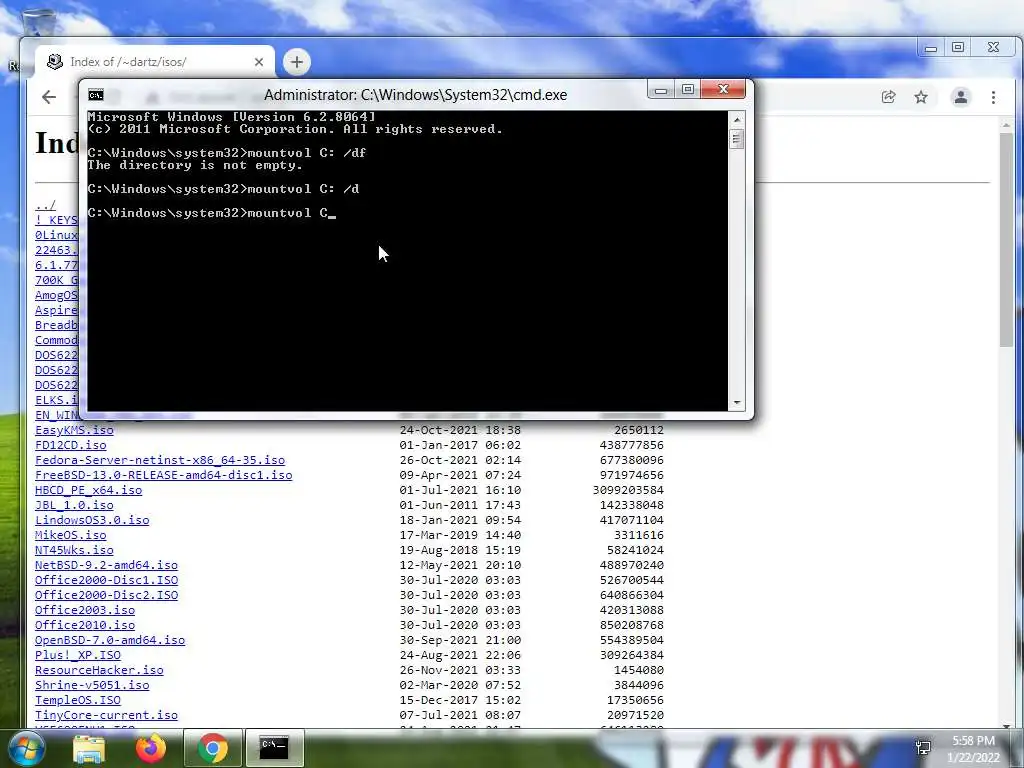Open File Explorer from the taskbar
Screen dimensions: 1024x768
pos(89,748)
